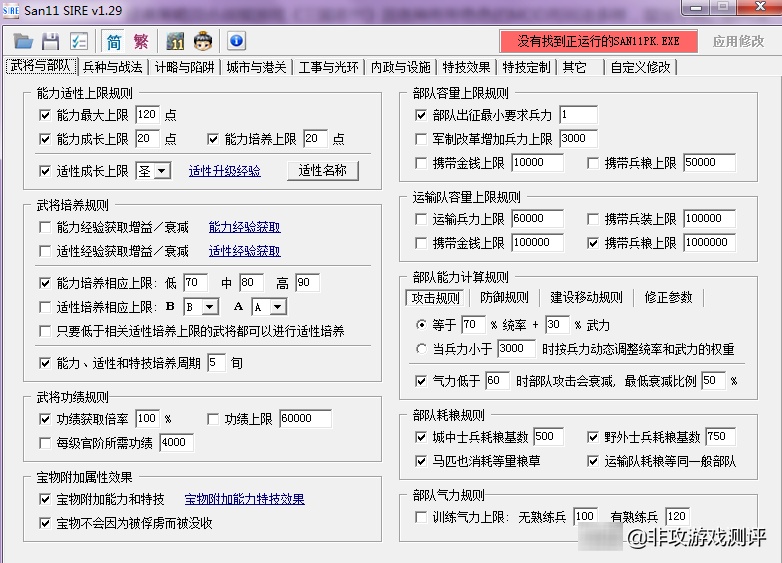The image size is (782, 563).
Task: Click 部队出征最小要求兵力 input field
Action: point(578,115)
